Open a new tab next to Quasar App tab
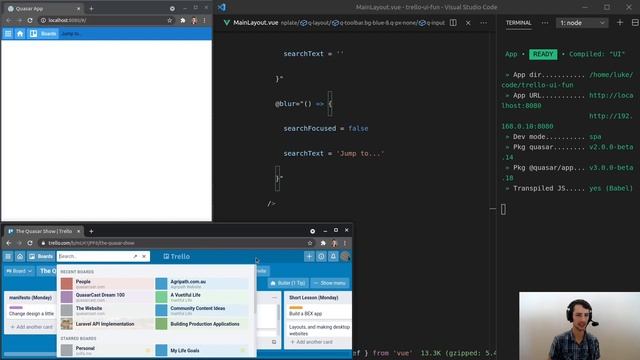Screen dimensions: 640x360 [91, 8]
